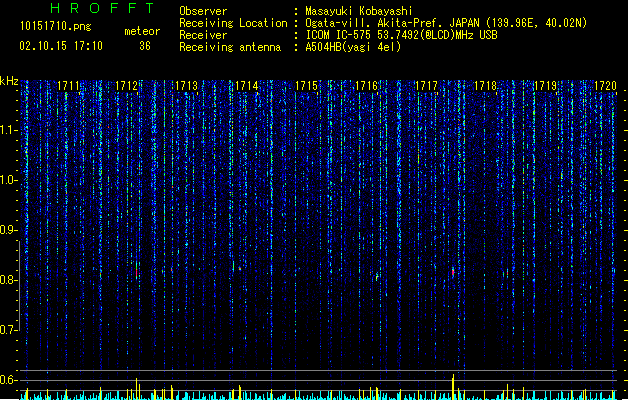The width and height of the screenshot is (629, 400).
Task: Click the 1720 time marker
Action: pyautogui.click(x=605, y=86)
